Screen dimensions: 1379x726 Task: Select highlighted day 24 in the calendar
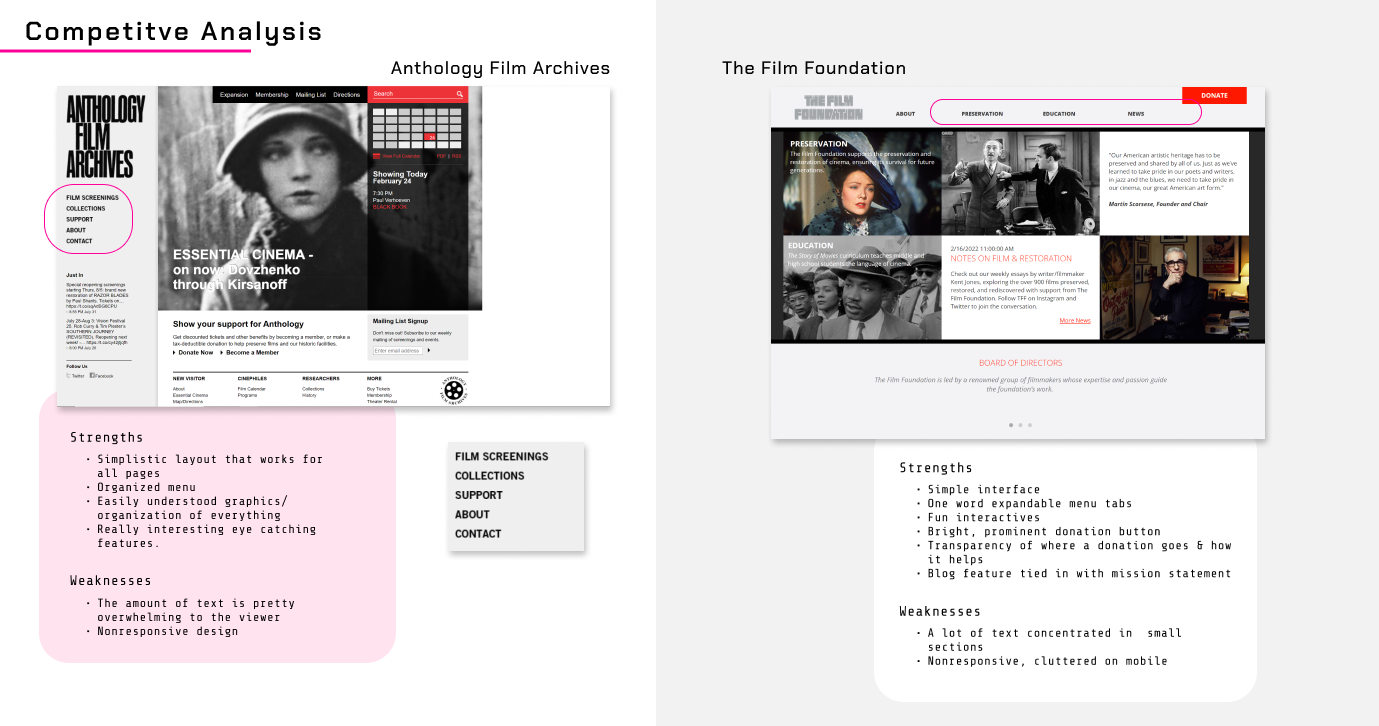(430, 136)
